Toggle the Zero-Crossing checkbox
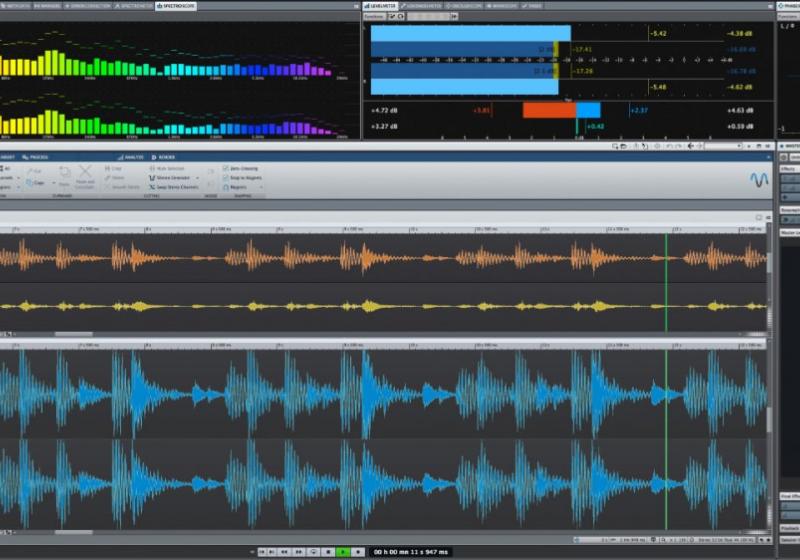The height and width of the screenshot is (560, 800). tap(226, 169)
